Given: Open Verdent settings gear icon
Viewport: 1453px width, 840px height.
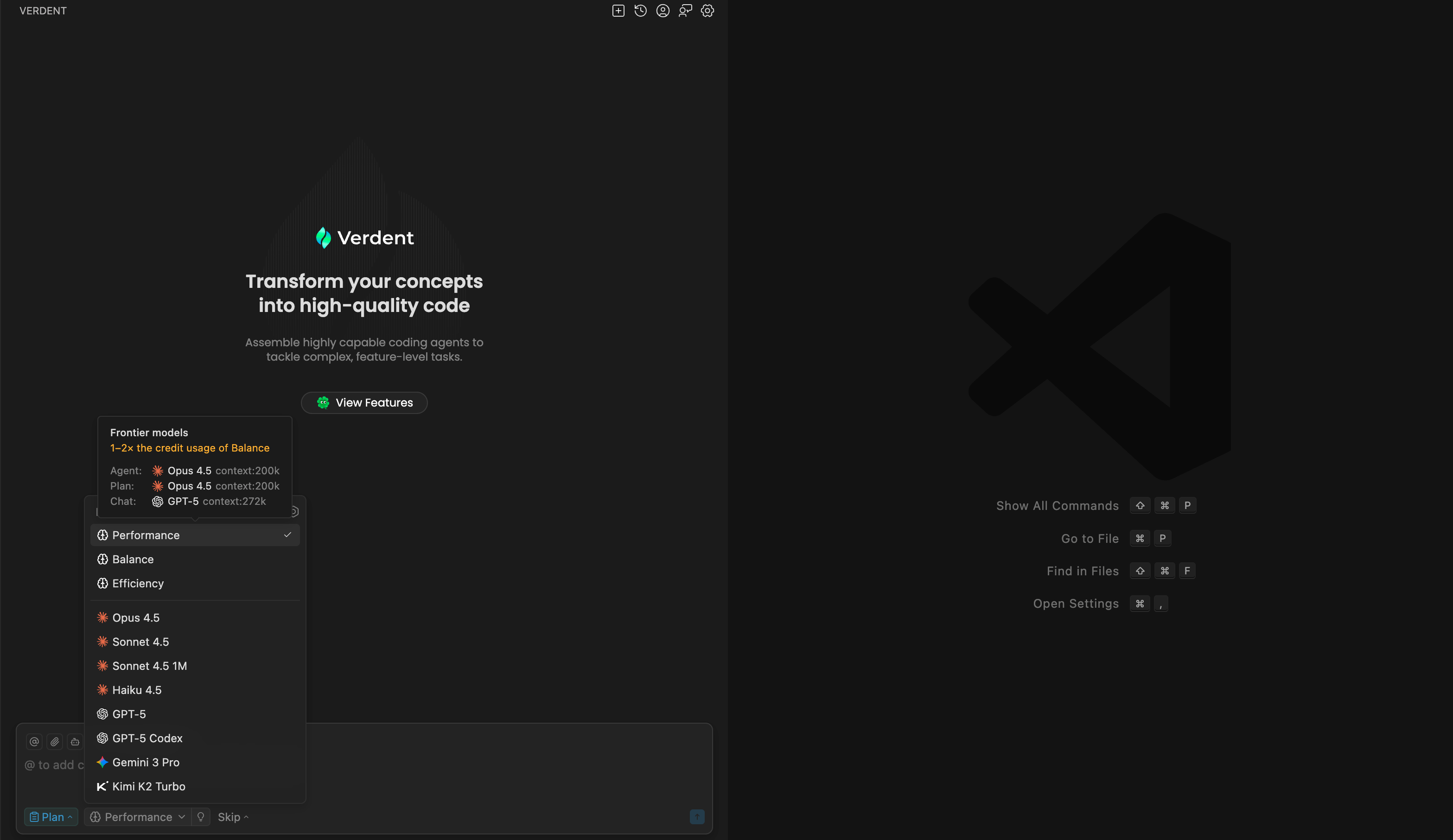Looking at the screenshot, I should [707, 11].
